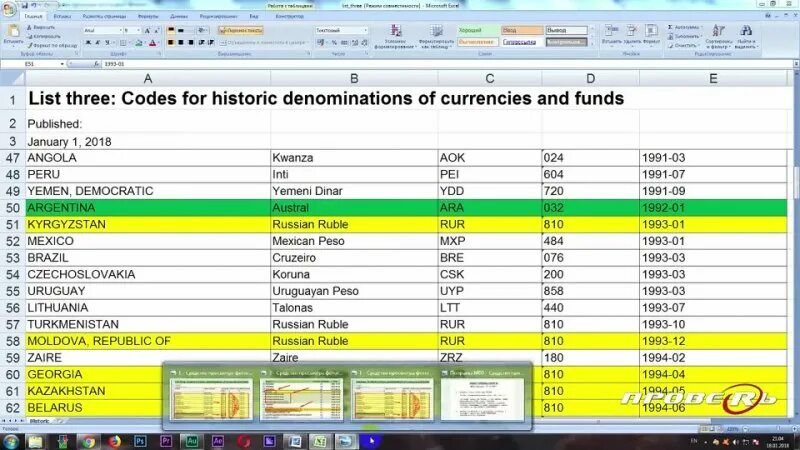Apply the green Good cell style
This screenshot has height=450, width=800.
coord(478,31)
